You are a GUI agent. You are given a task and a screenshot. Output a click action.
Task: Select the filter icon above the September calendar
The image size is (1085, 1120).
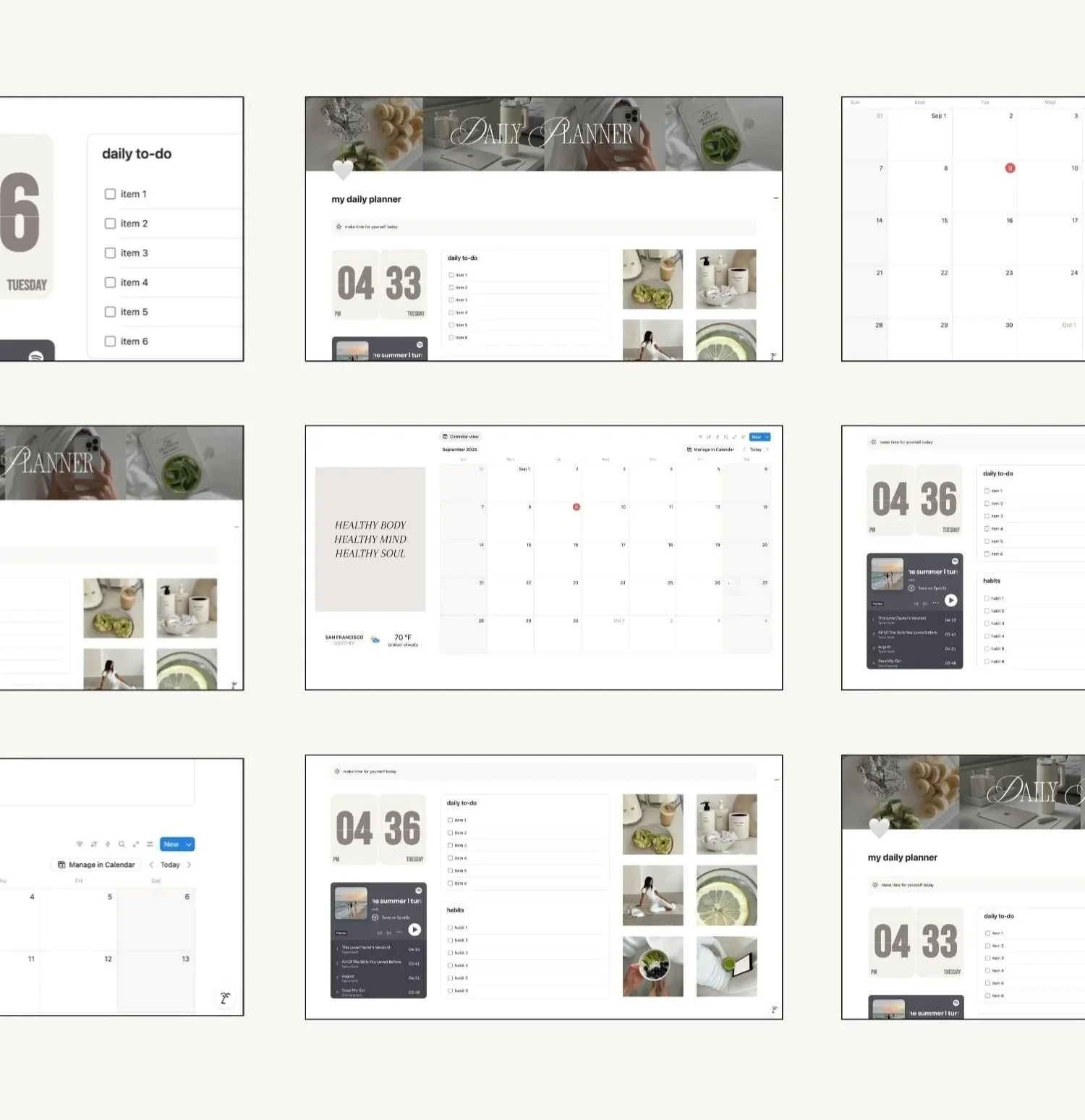(x=700, y=437)
